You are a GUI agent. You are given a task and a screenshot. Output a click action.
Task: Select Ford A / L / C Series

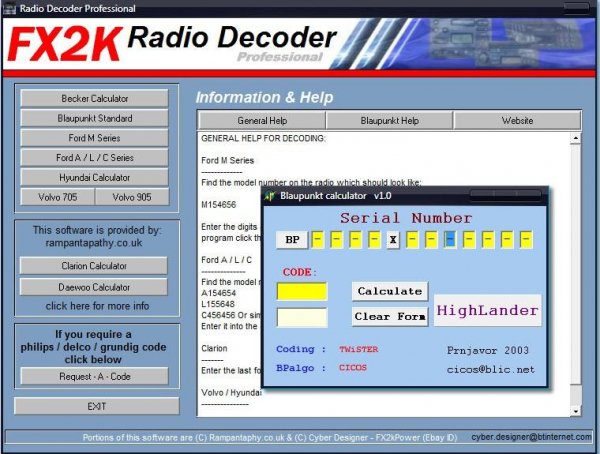(x=95, y=158)
